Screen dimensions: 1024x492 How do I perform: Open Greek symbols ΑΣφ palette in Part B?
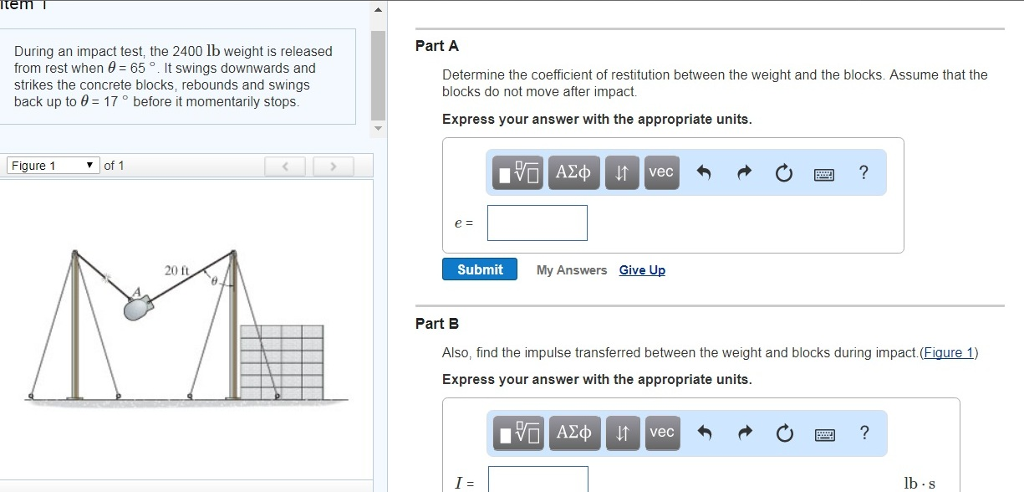(x=574, y=433)
